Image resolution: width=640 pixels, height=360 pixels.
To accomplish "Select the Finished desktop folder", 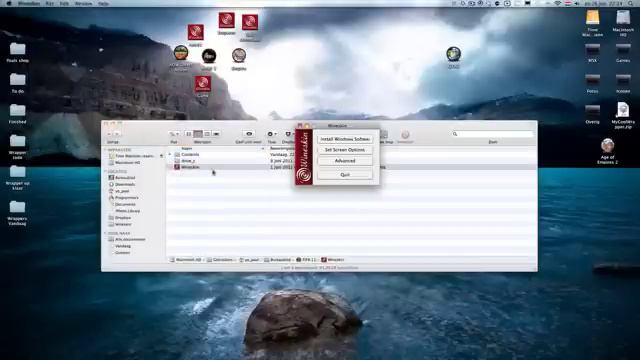I will point(18,114).
